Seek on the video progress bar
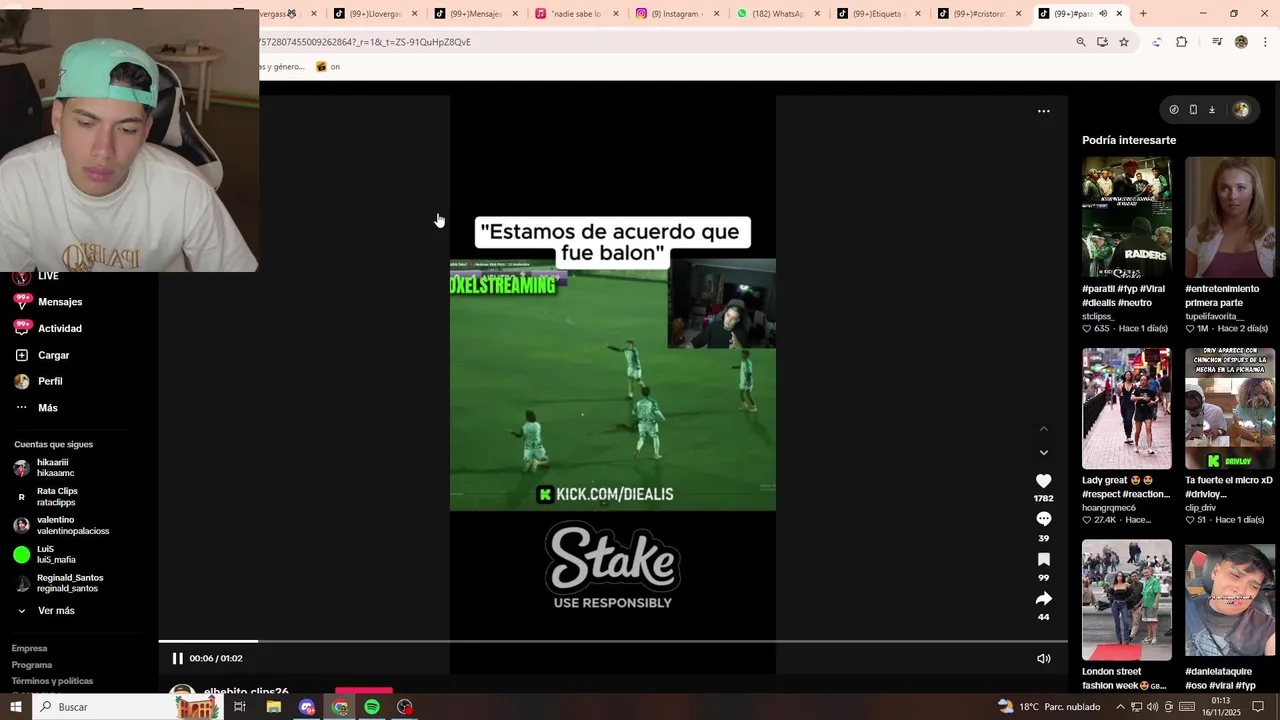This screenshot has height=720, width=1280. (613, 641)
